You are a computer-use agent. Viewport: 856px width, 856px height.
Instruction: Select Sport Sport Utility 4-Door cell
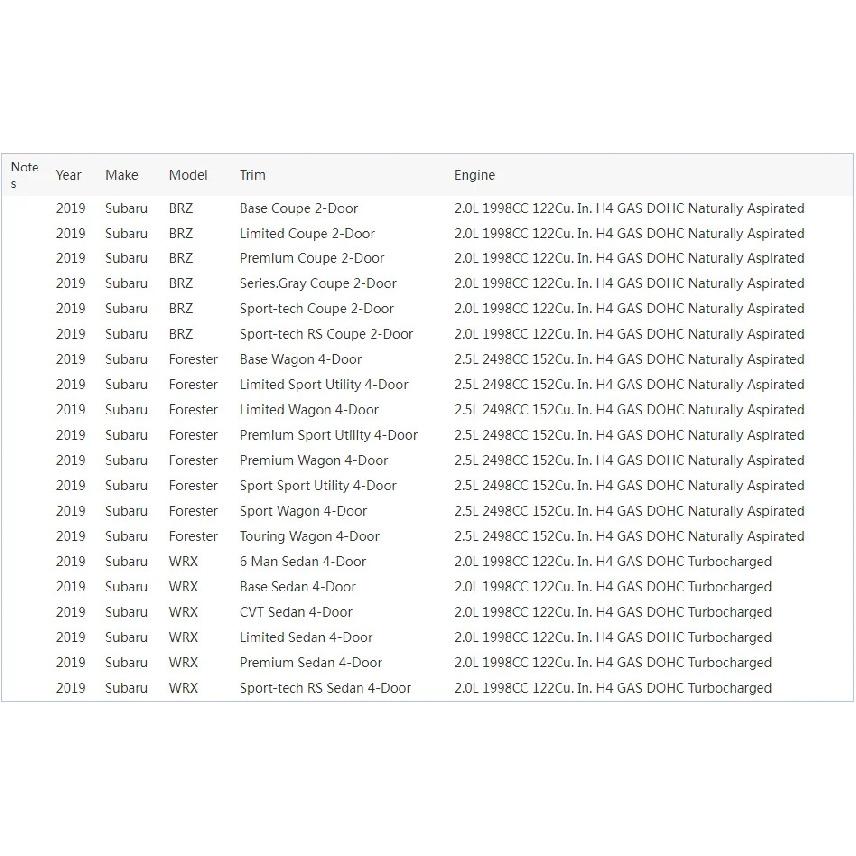click(x=318, y=486)
